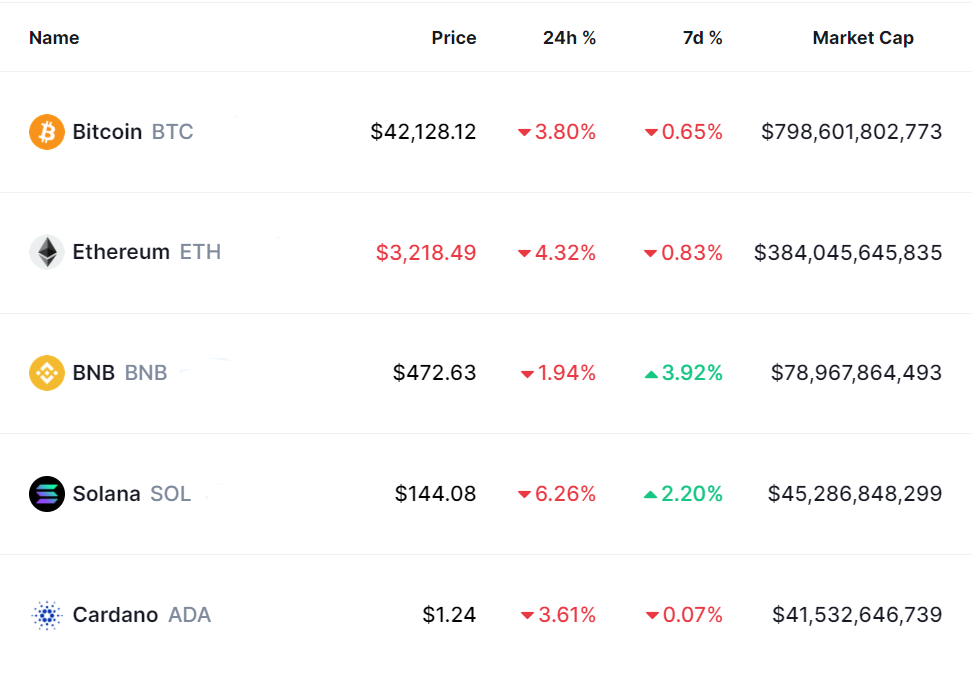
Task: Click BNB's green 7d up arrow
Action: click(651, 374)
